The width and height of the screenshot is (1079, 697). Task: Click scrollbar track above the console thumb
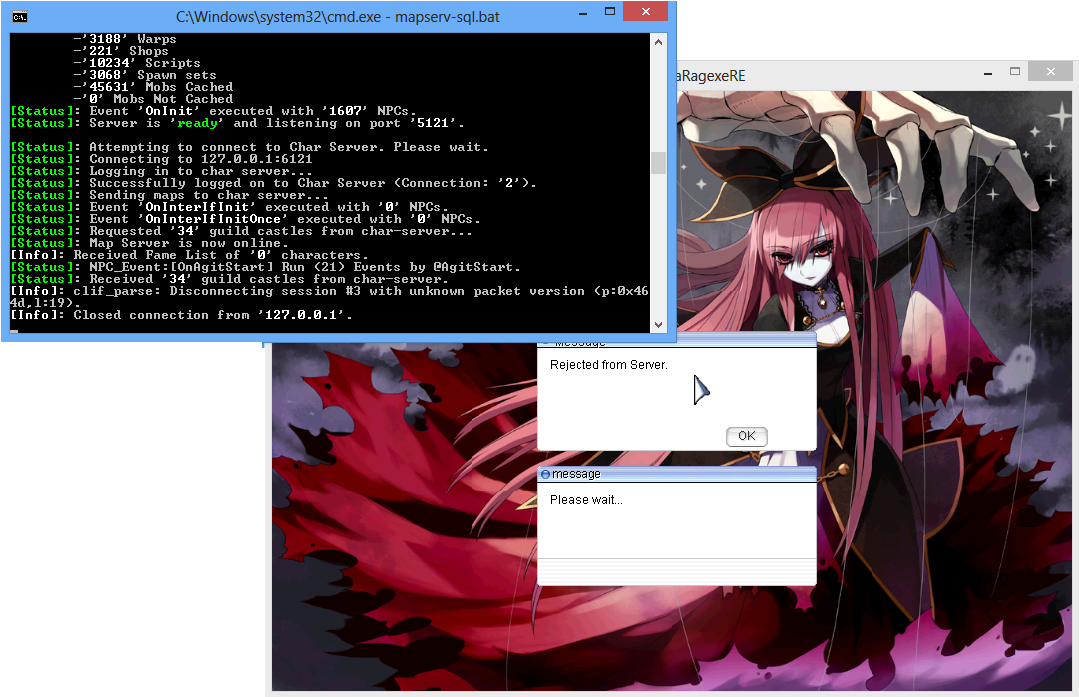[657, 100]
